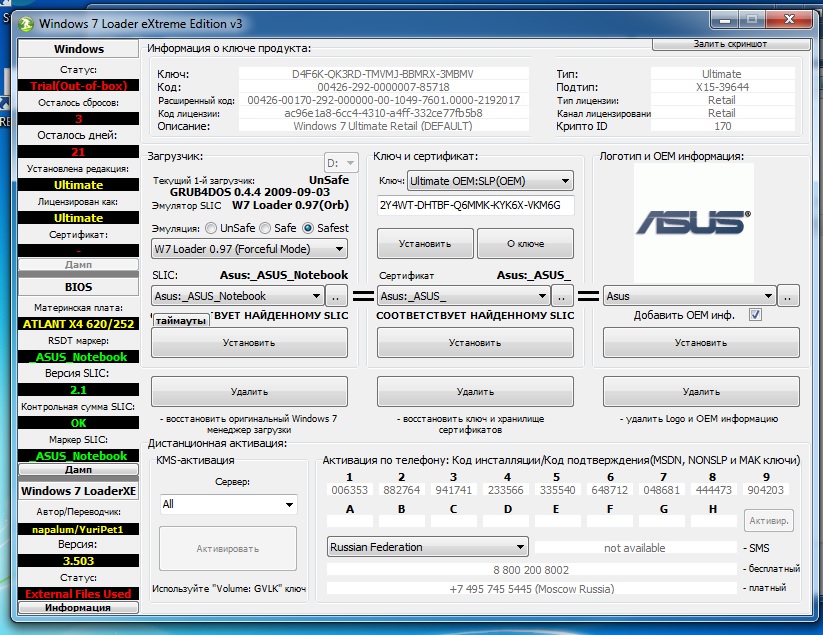Select the Safe emulation radio button
The width and height of the screenshot is (823, 635).
[x=265, y=228]
